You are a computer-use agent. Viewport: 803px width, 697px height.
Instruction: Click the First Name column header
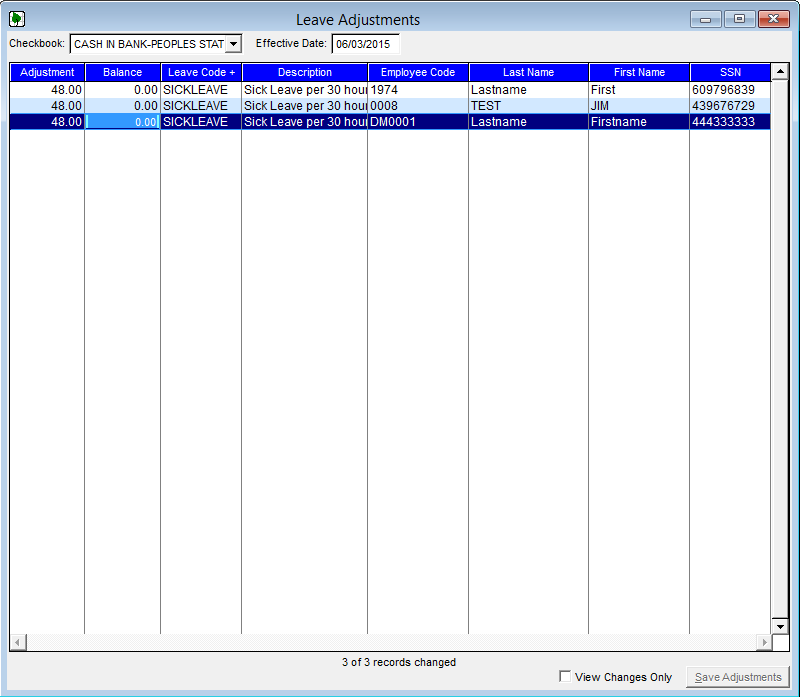pyautogui.click(x=639, y=72)
